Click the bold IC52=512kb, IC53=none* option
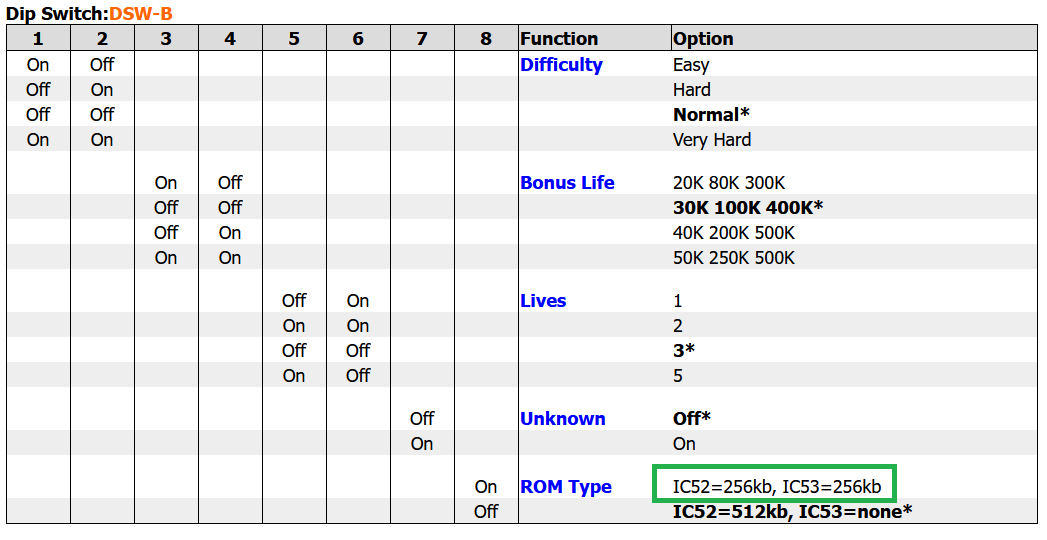1047x540 pixels. 793,511
